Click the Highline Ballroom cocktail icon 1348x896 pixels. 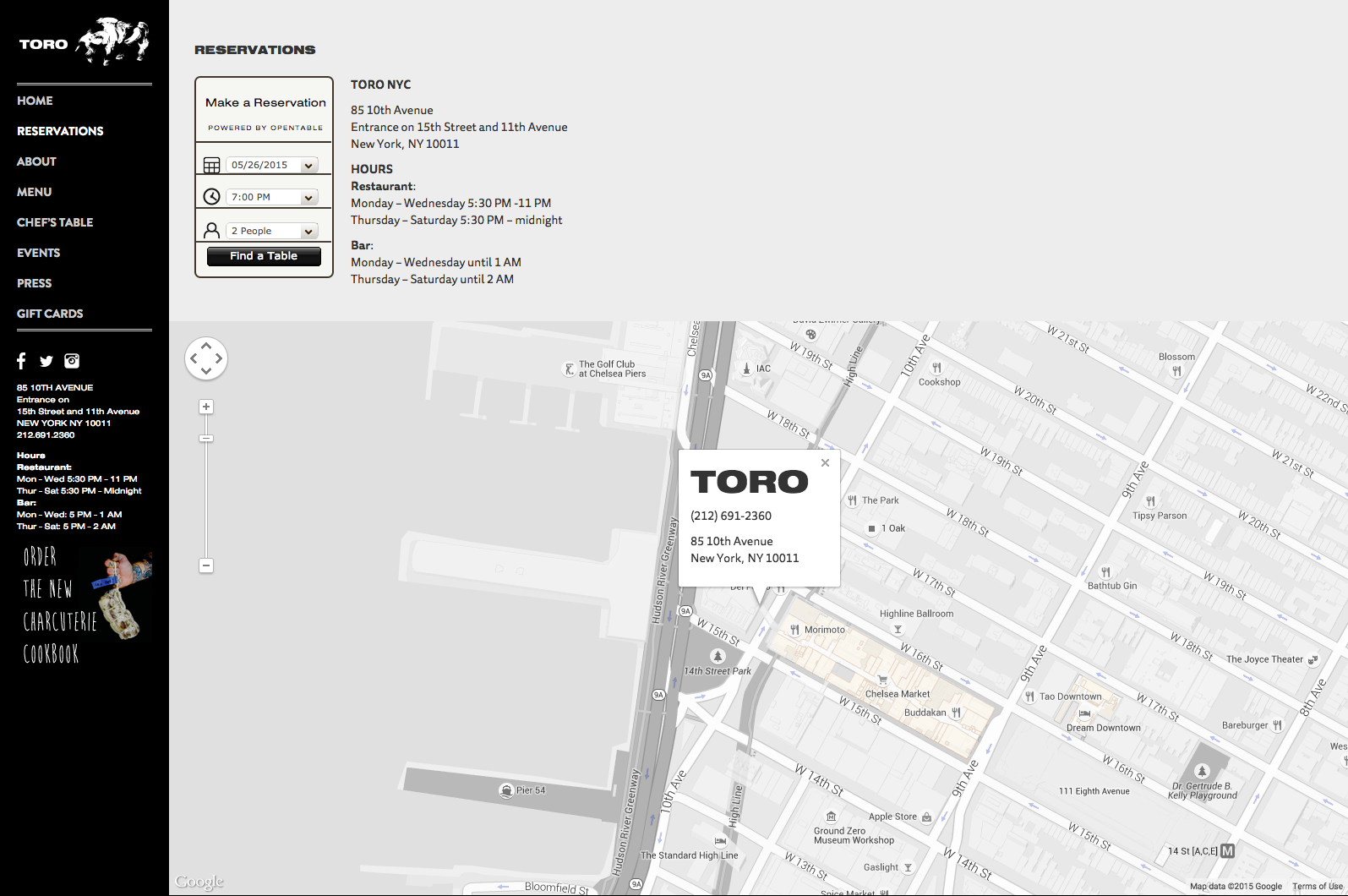point(898,629)
